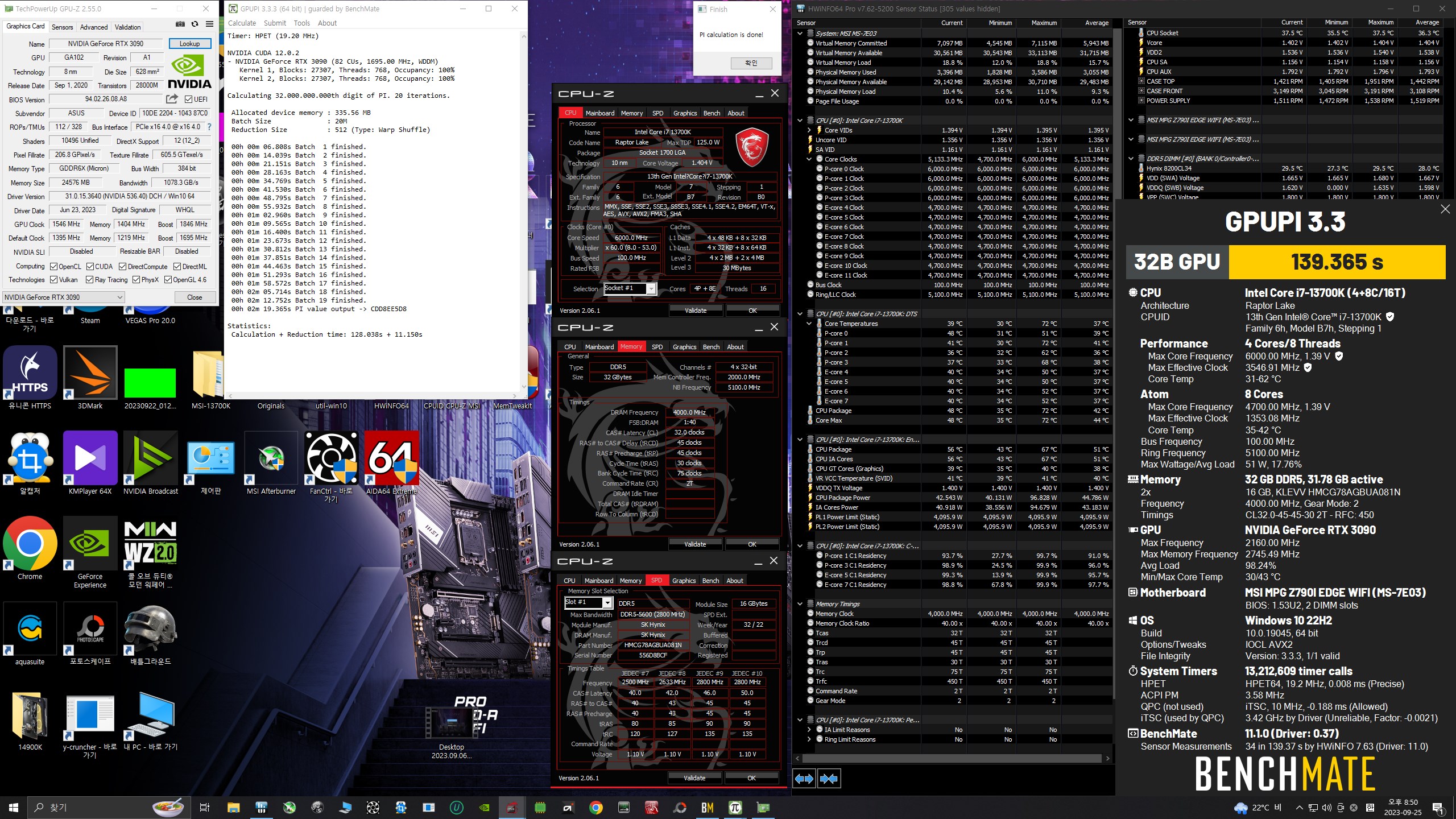This screenshot has height=819, width=1456.
Task: Click Validate in the CPU-Z SPD window
Action: pos(694,778)
